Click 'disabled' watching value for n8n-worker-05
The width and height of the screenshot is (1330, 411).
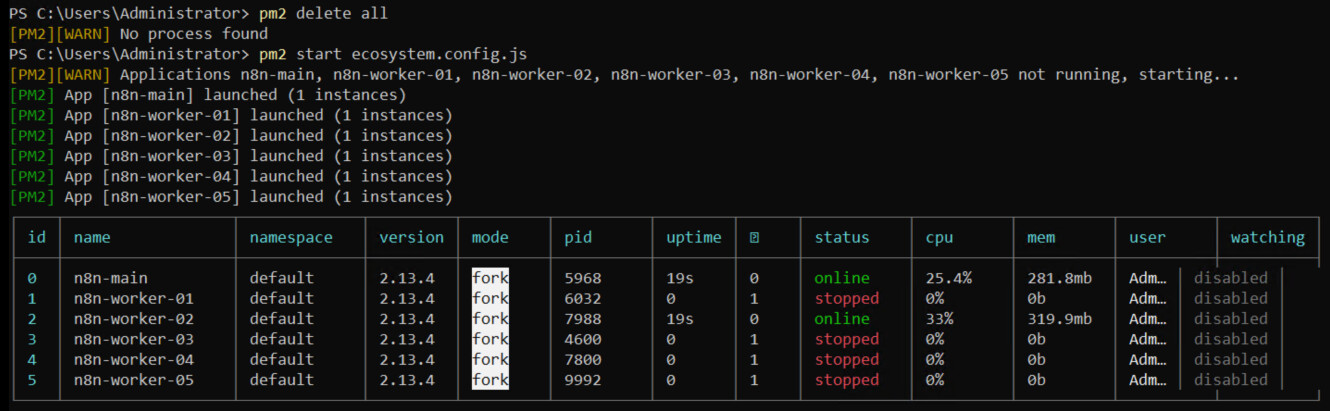pos(1230,380)
